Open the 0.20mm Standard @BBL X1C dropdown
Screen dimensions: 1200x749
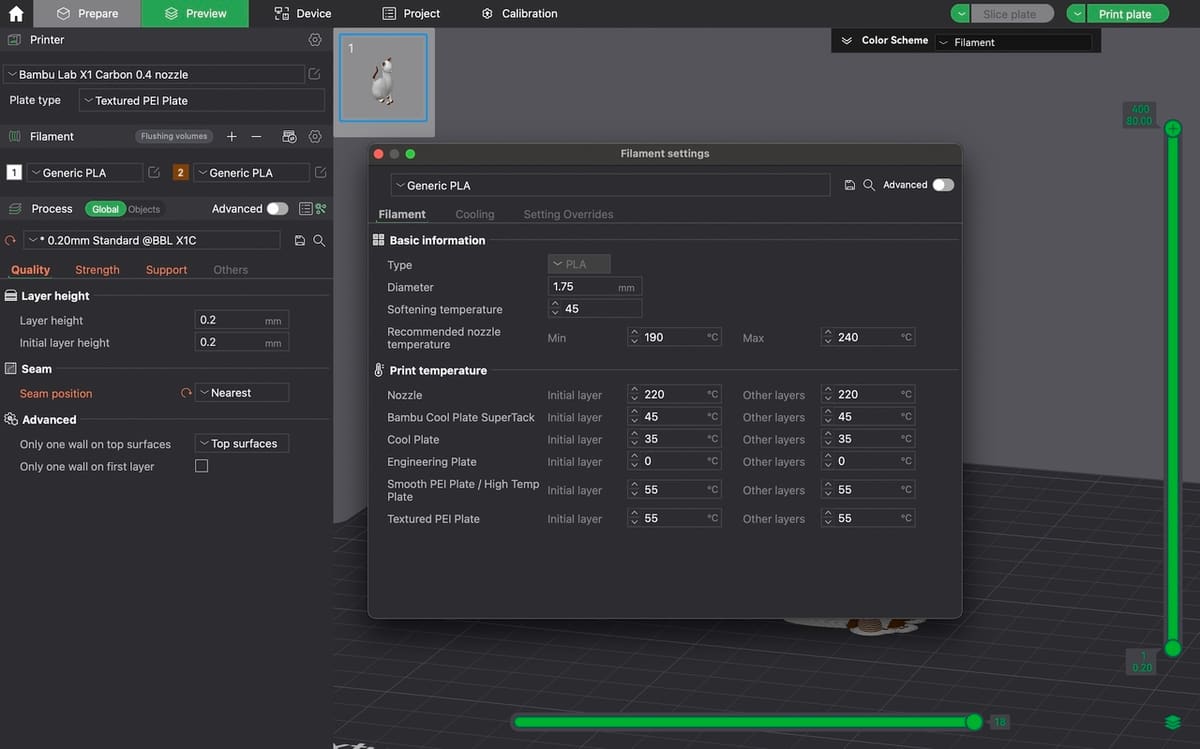click(x=152, y=240)
